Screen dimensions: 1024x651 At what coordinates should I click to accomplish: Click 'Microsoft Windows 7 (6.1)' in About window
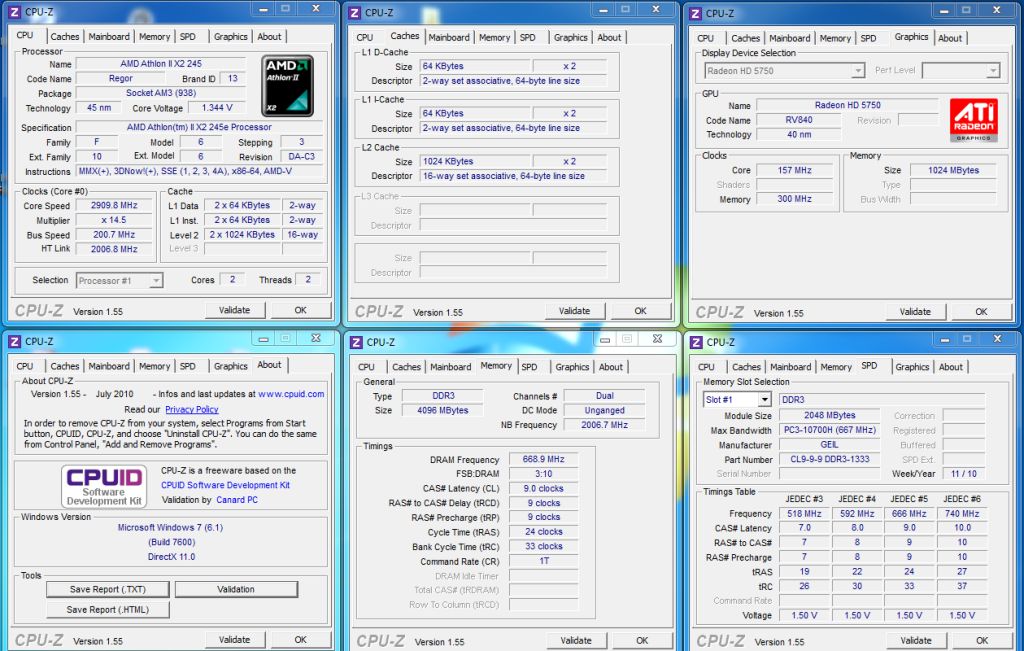[x=170, y=528]
